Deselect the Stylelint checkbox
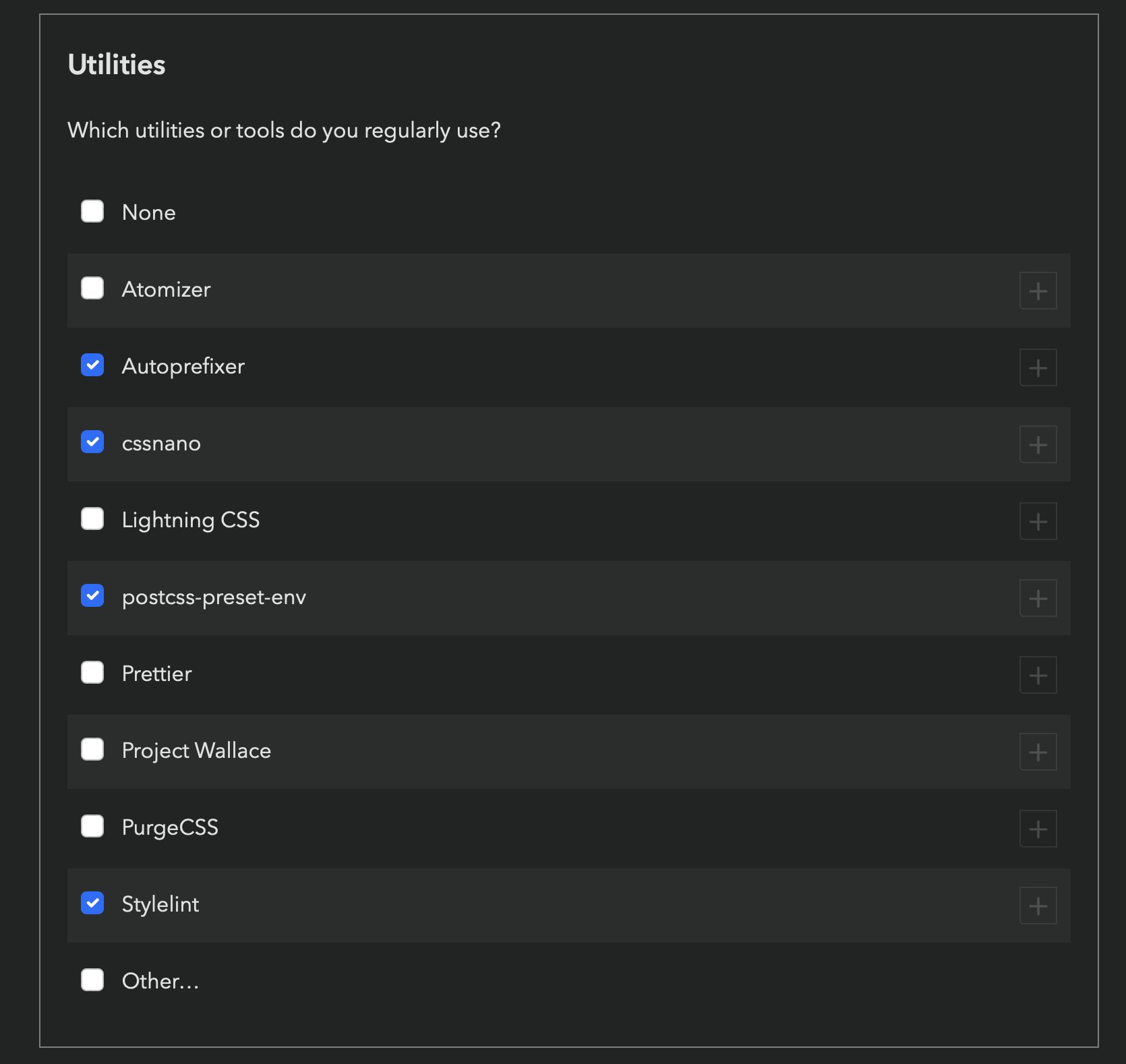 pyautogui.click(x=92, y=903)
